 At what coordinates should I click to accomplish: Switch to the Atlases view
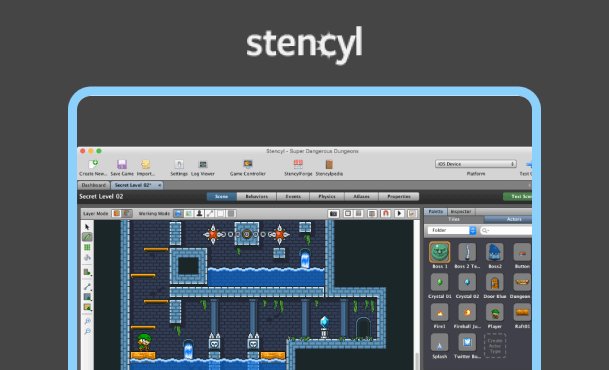tap(361, 196)
